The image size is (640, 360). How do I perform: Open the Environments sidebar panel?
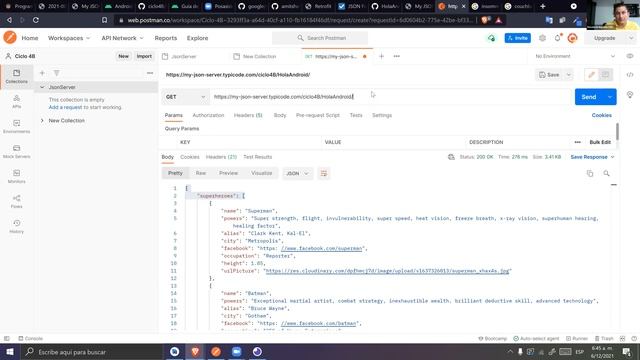[16, 126]
